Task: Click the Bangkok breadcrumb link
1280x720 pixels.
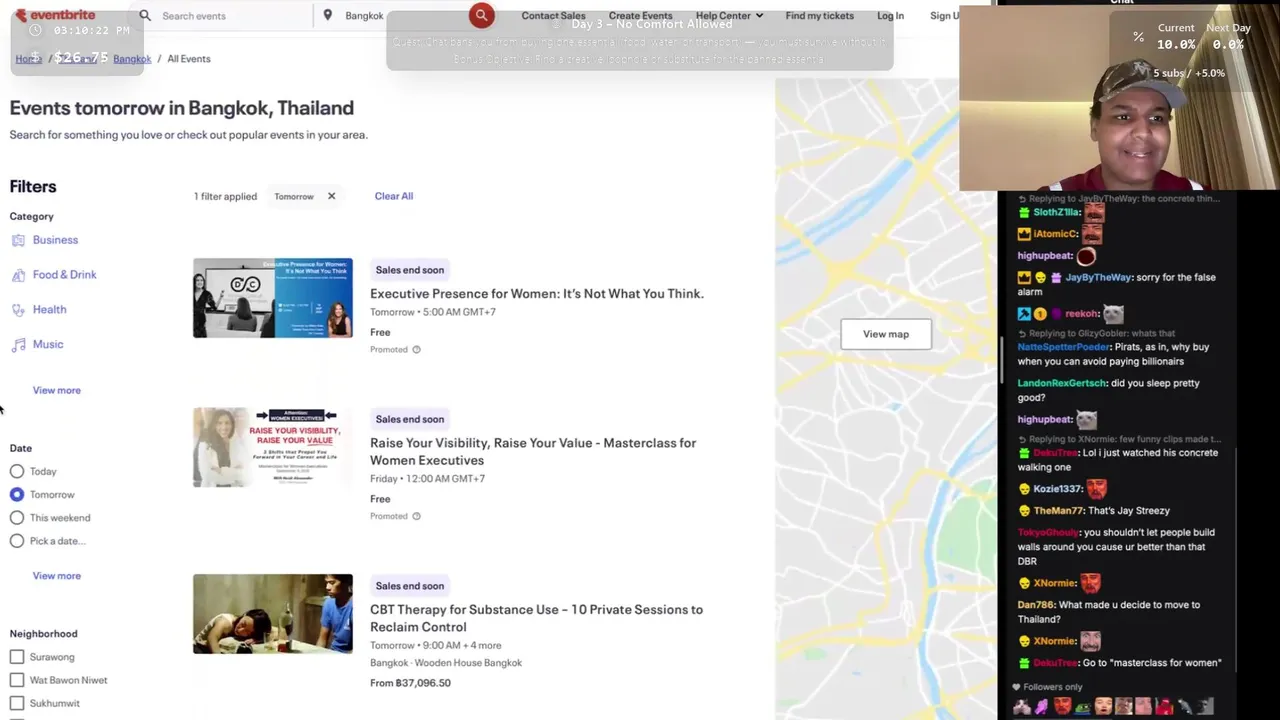Action: click(x=132, y=59)
